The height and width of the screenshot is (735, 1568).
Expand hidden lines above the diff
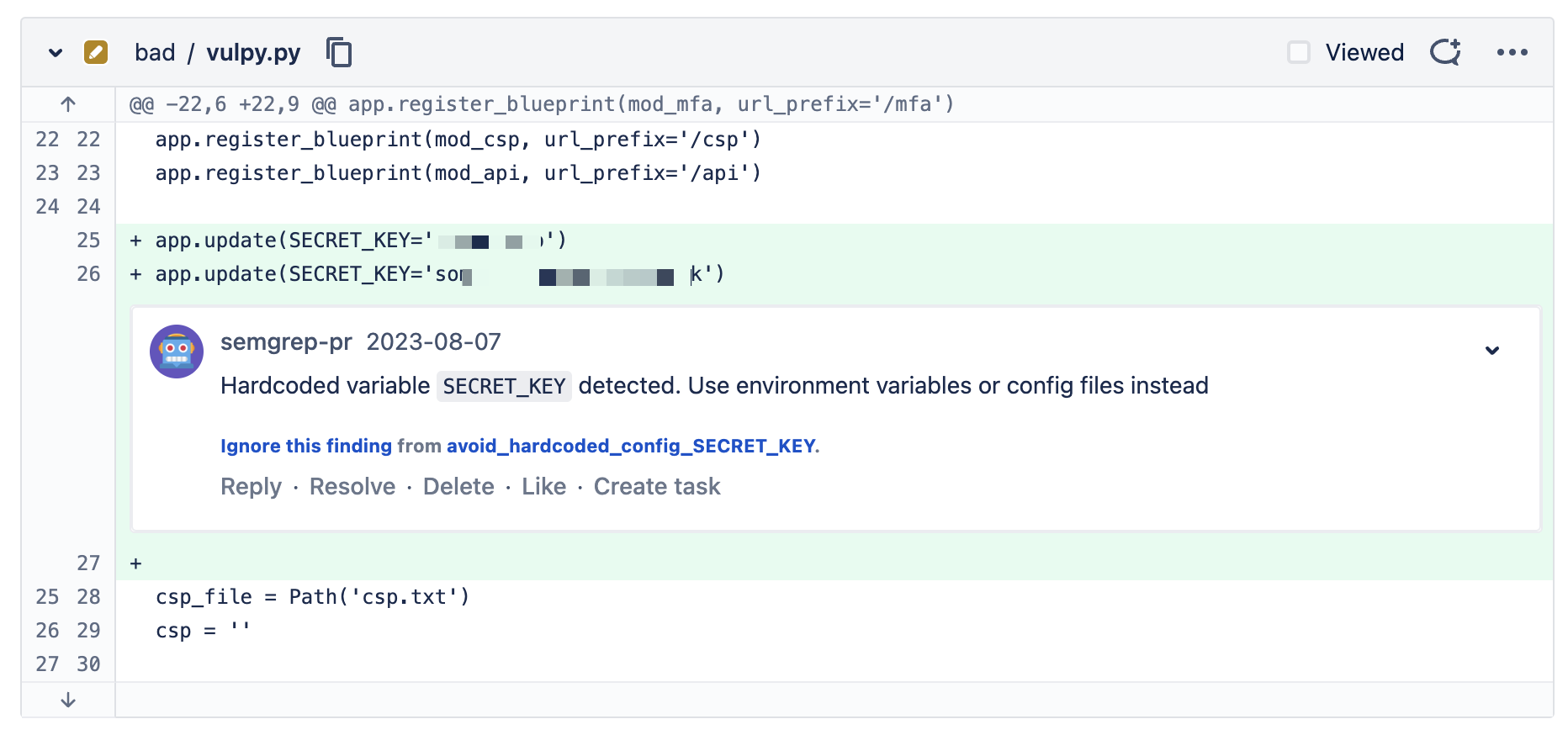tap(68, 104)
